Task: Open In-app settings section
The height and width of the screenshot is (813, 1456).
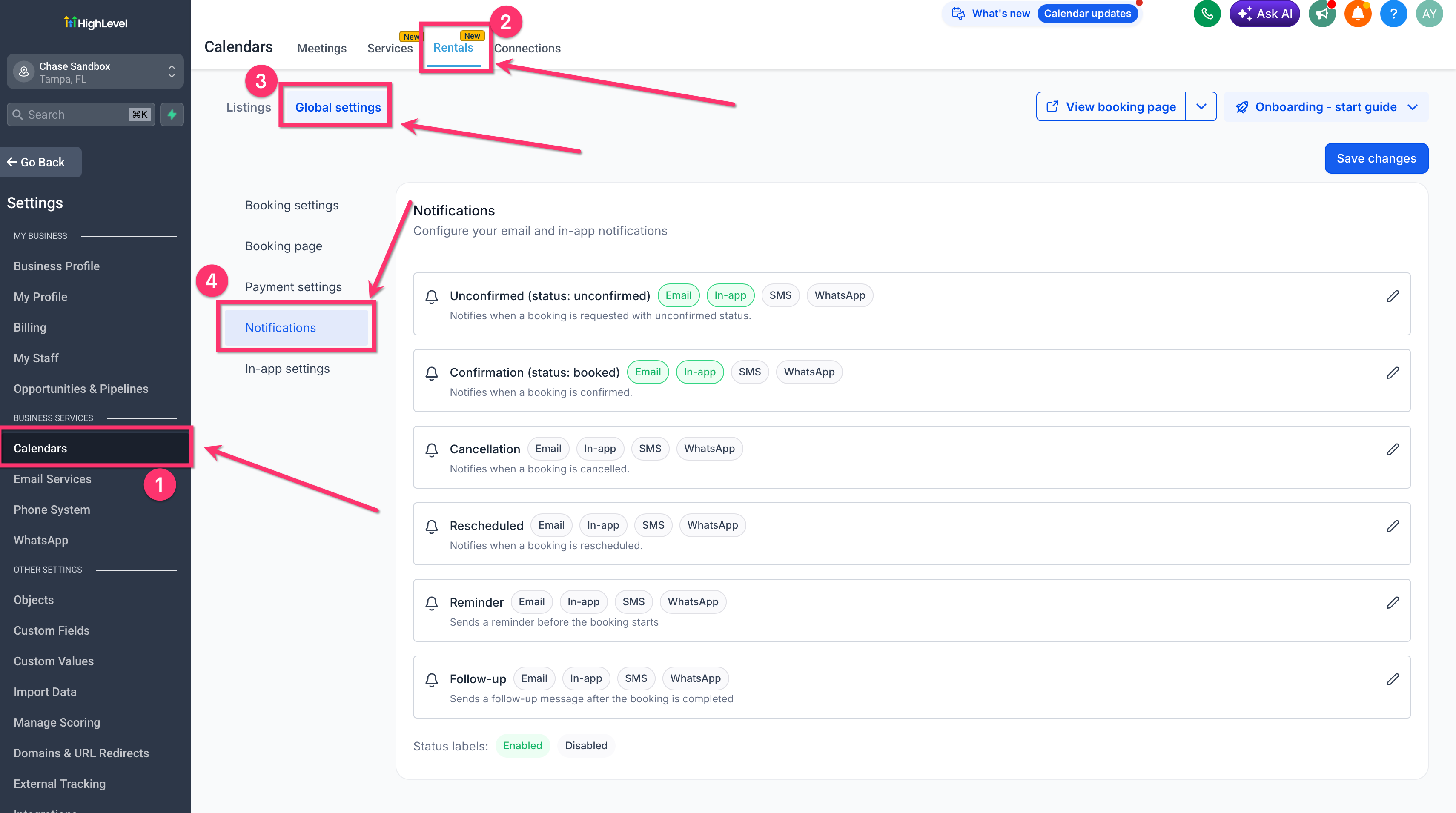Action: pos(287,369)
